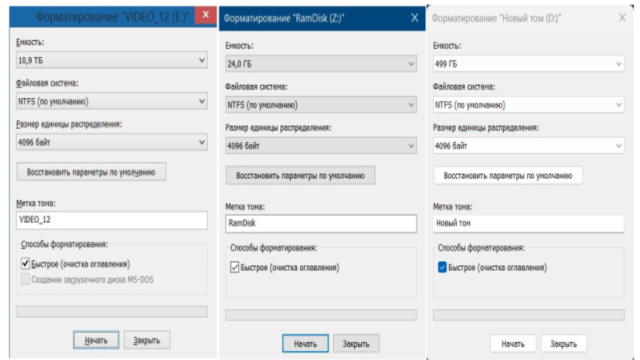The height and width of the screenshot is (360, 640).
Task: Uncheck the blue Быстрое checkbox for Новый том
Action: [442, 267]
